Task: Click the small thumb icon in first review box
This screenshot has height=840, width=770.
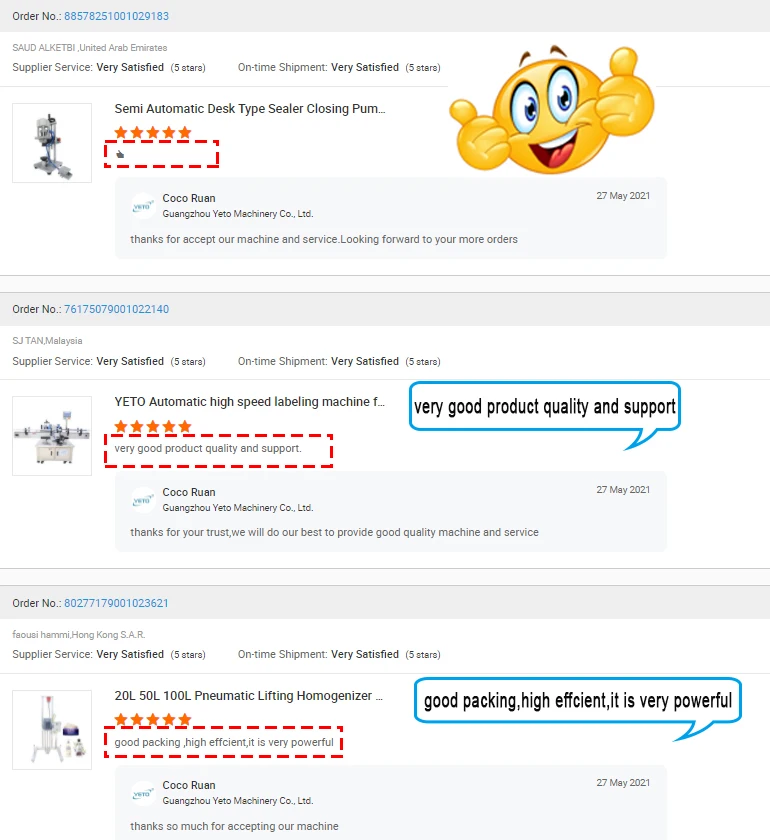Action: [120, 154]
